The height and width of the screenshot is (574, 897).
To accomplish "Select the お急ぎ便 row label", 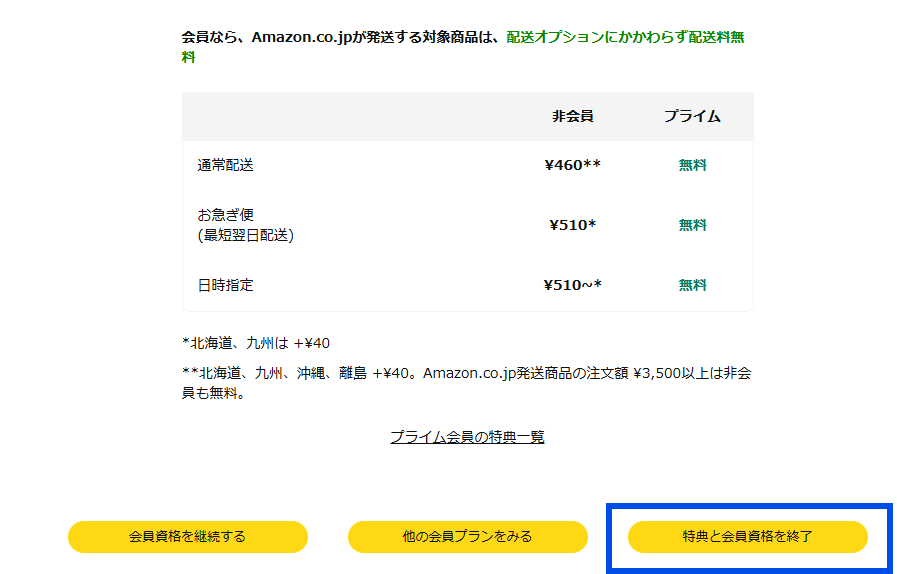I will [225, 215].
